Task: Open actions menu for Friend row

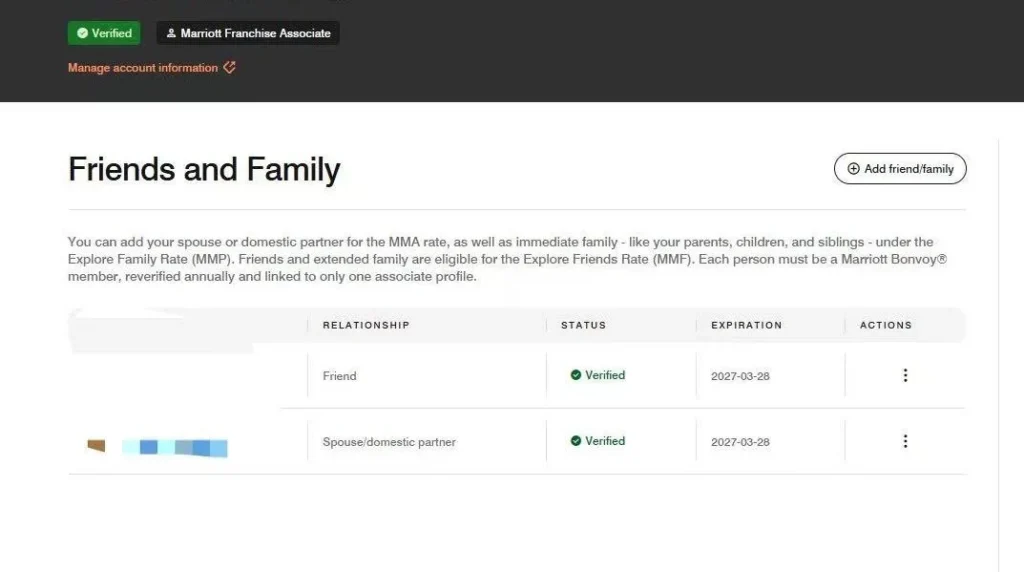Action: point(905,375)
